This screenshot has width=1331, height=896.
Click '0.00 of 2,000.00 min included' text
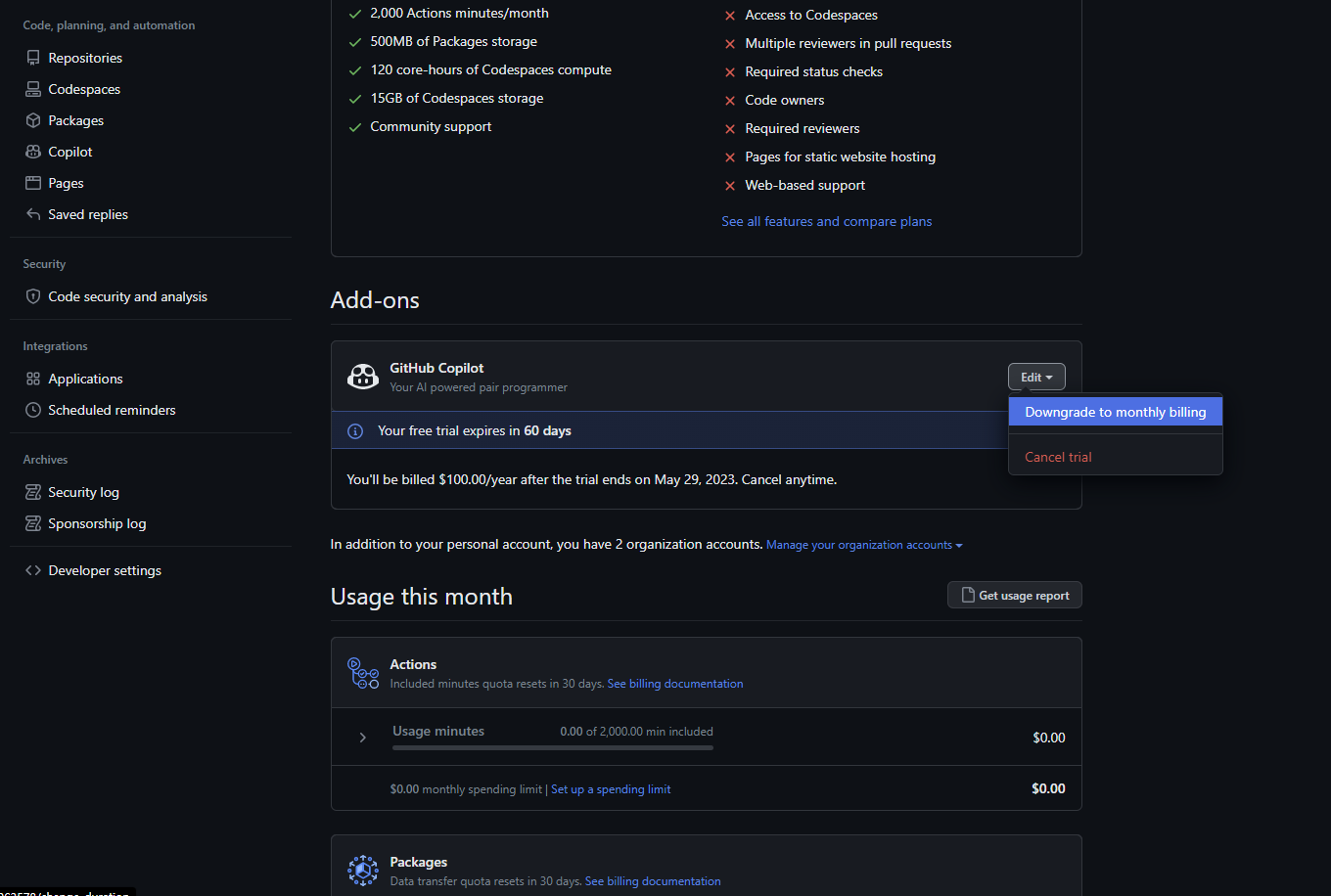pos(636,731)
